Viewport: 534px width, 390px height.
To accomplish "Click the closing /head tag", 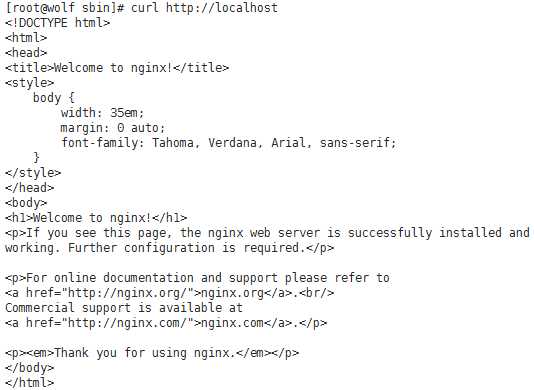I will point(30,188).
